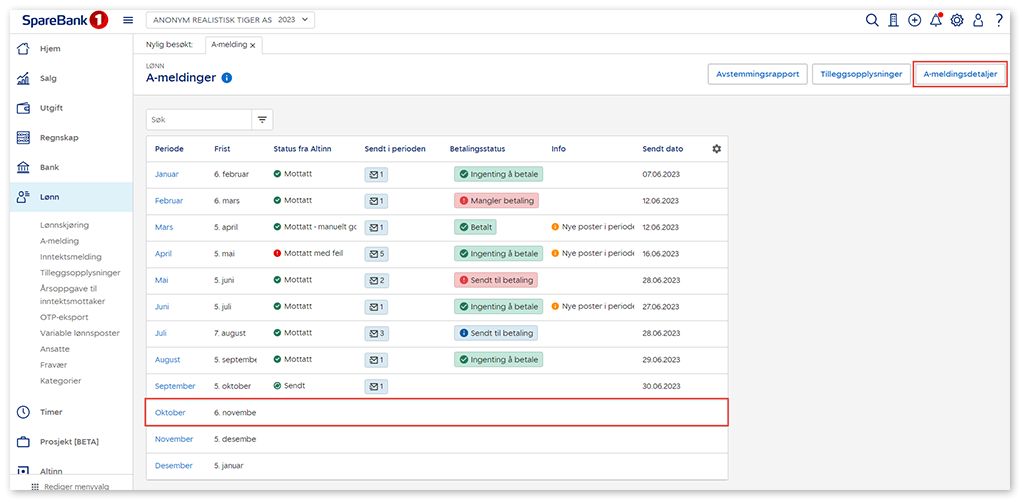Open the filter icon next to search

point(262,119)
